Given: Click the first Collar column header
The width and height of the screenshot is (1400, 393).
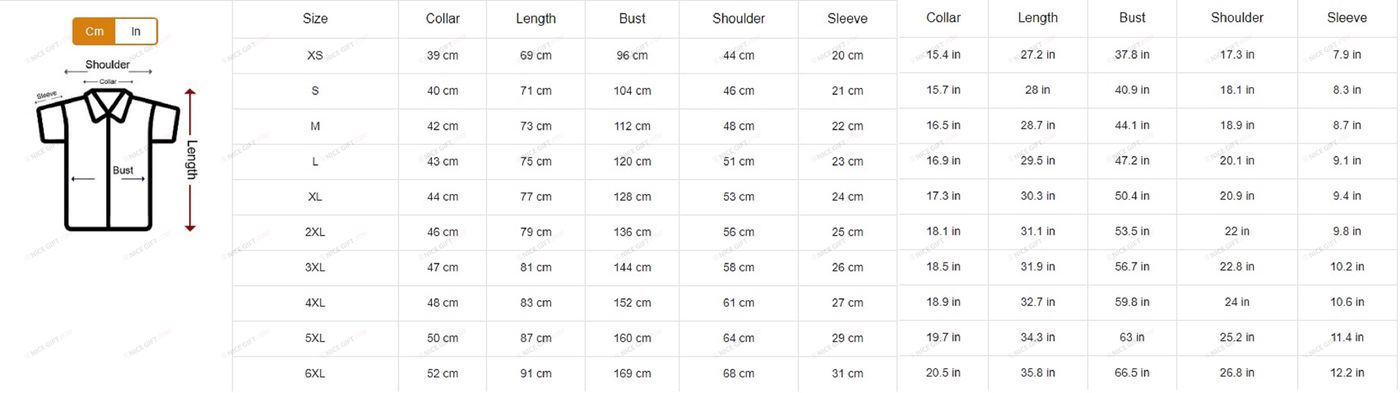Looking at the screenshot, I should pyautogui.click(x=443, y=19).
